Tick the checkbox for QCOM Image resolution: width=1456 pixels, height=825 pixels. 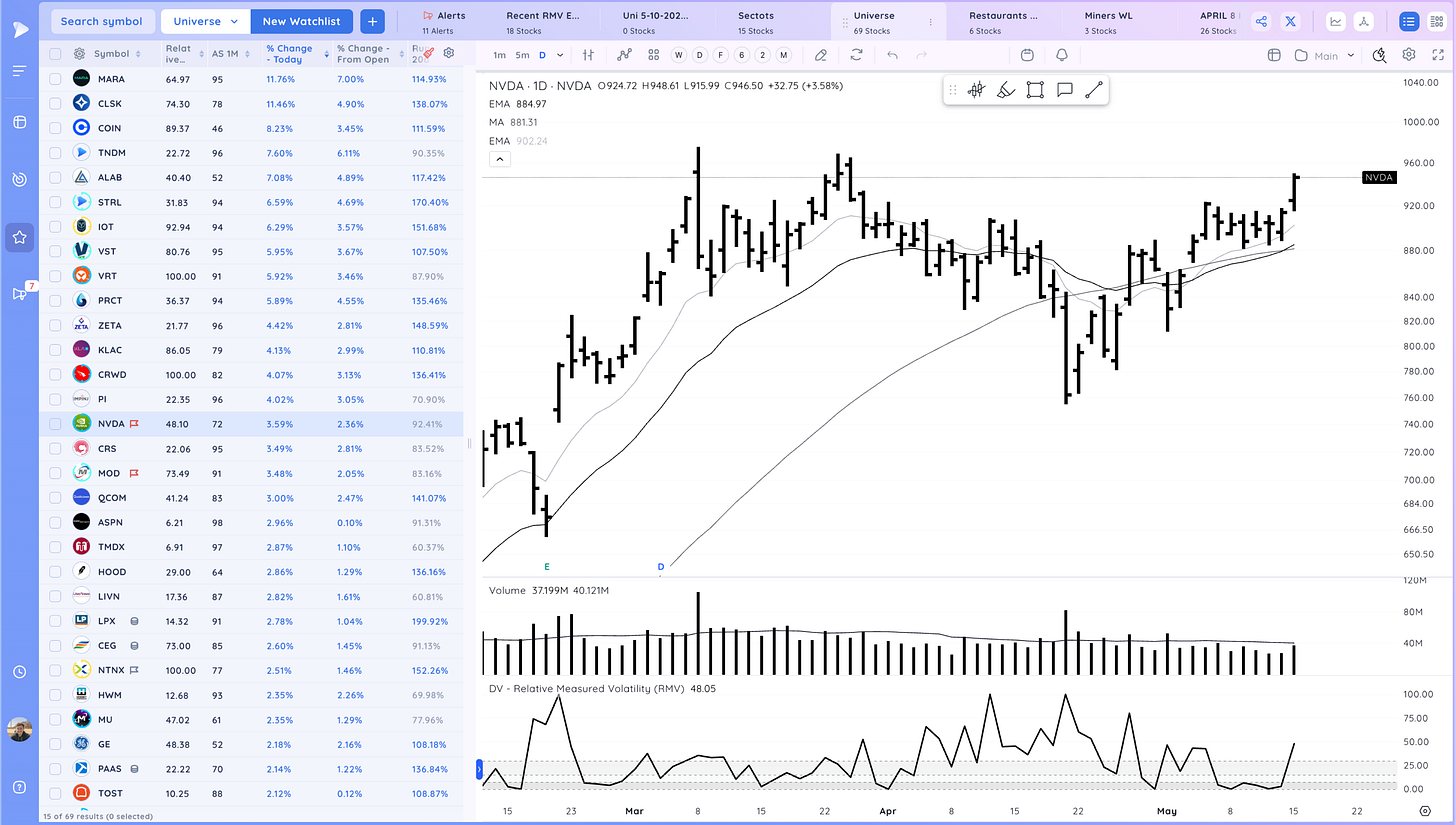(55, 497)
